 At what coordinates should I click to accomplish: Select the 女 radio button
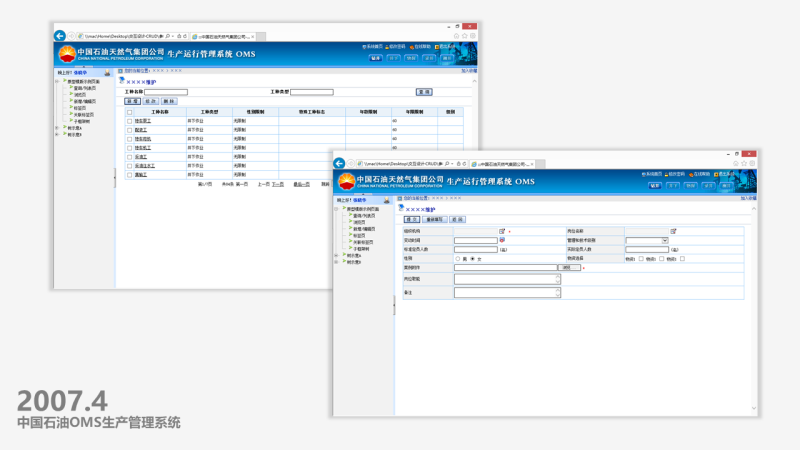pos(472,259)
